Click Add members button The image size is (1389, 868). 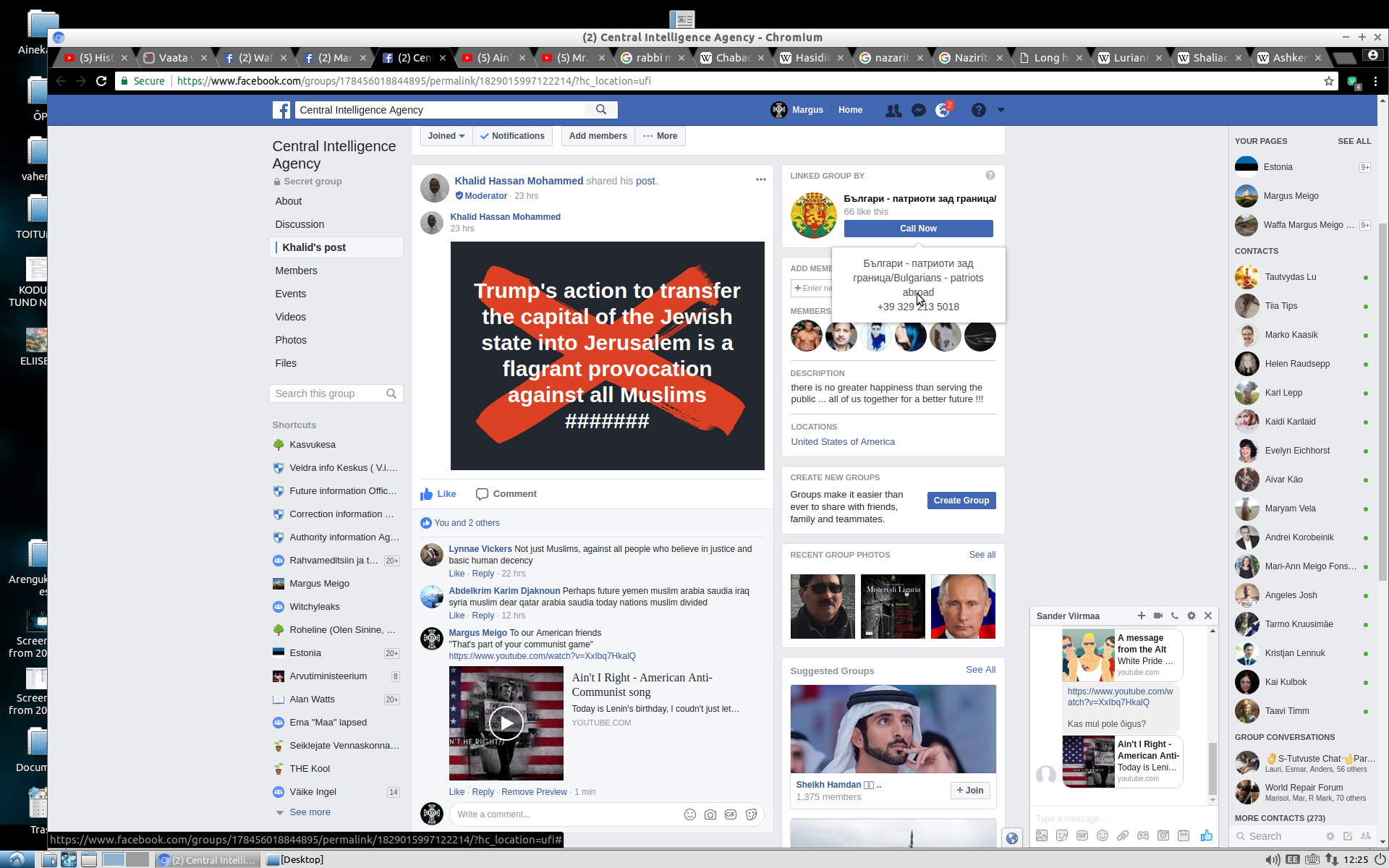[x=598, y=136]
